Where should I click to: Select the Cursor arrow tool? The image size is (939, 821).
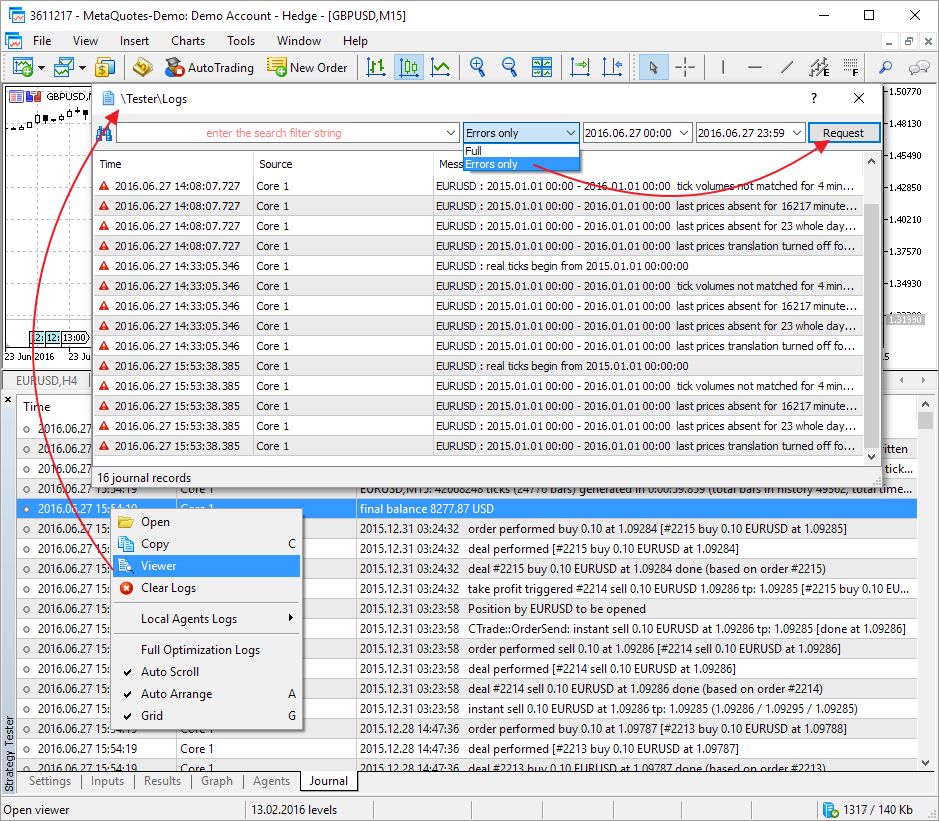[x=653, y=67]
